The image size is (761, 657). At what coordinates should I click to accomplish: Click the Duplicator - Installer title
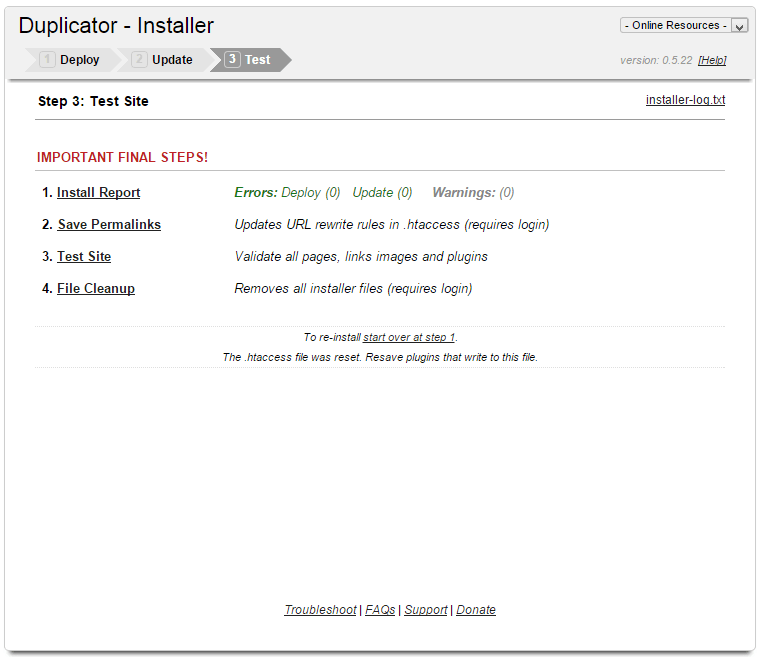116,26
